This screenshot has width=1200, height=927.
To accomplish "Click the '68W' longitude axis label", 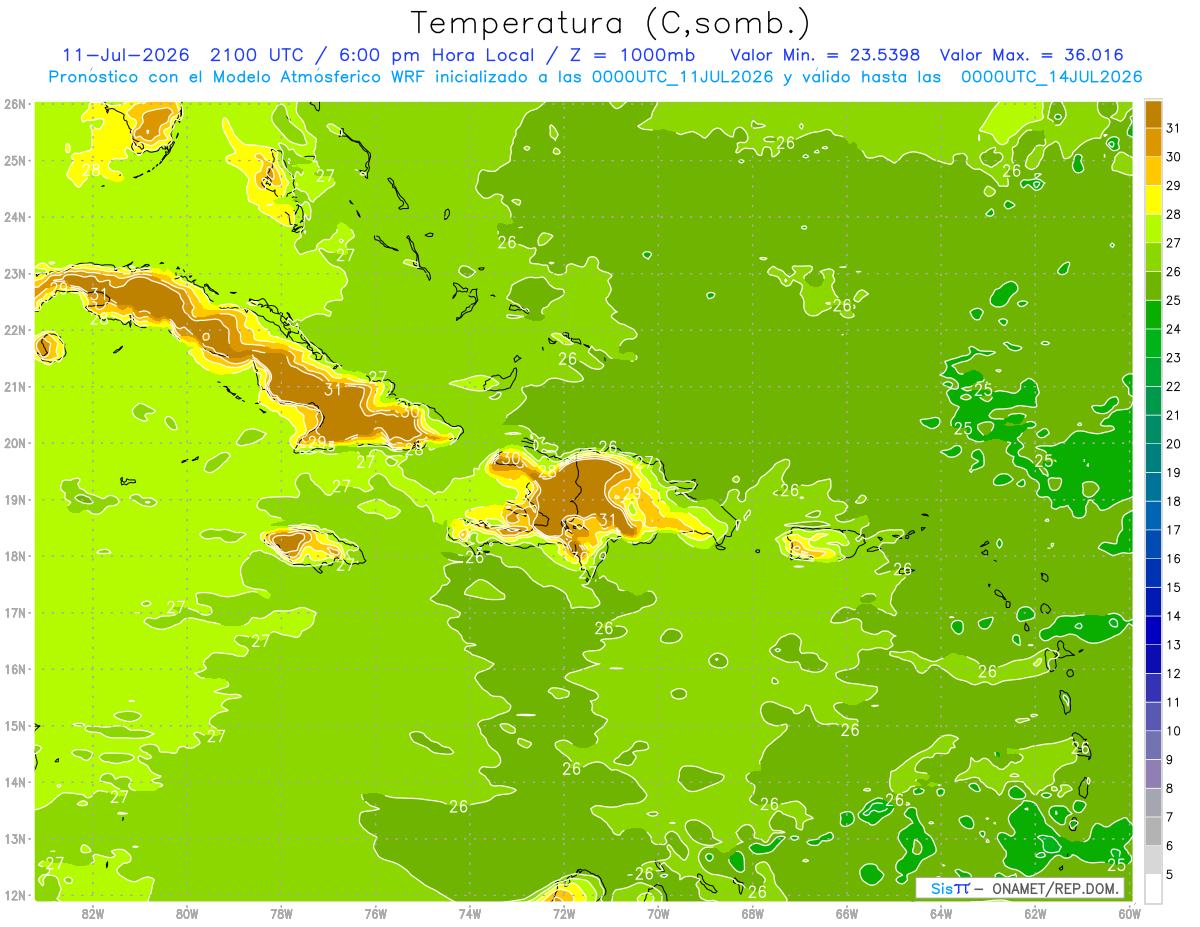I will coord(753,913).
